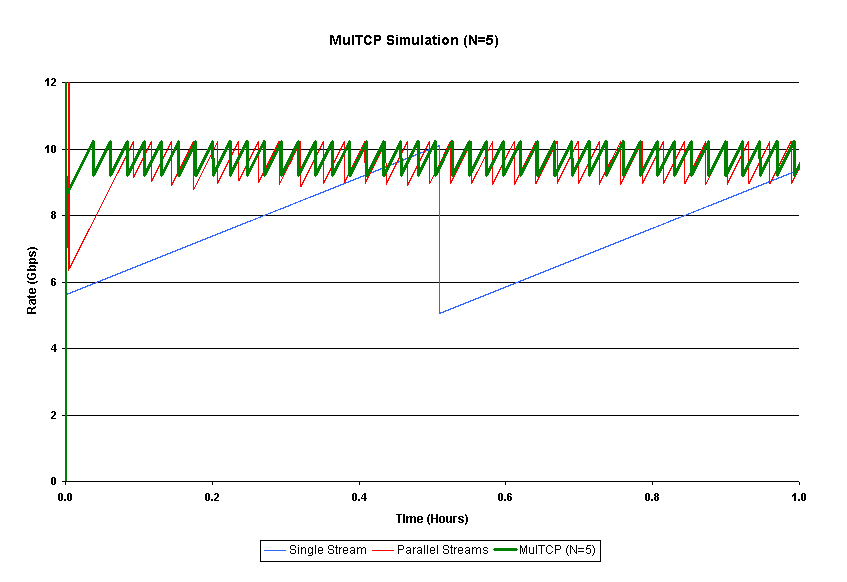
Task: Click the 0.8 tick label on x-axis
Action: pos(652,496)
